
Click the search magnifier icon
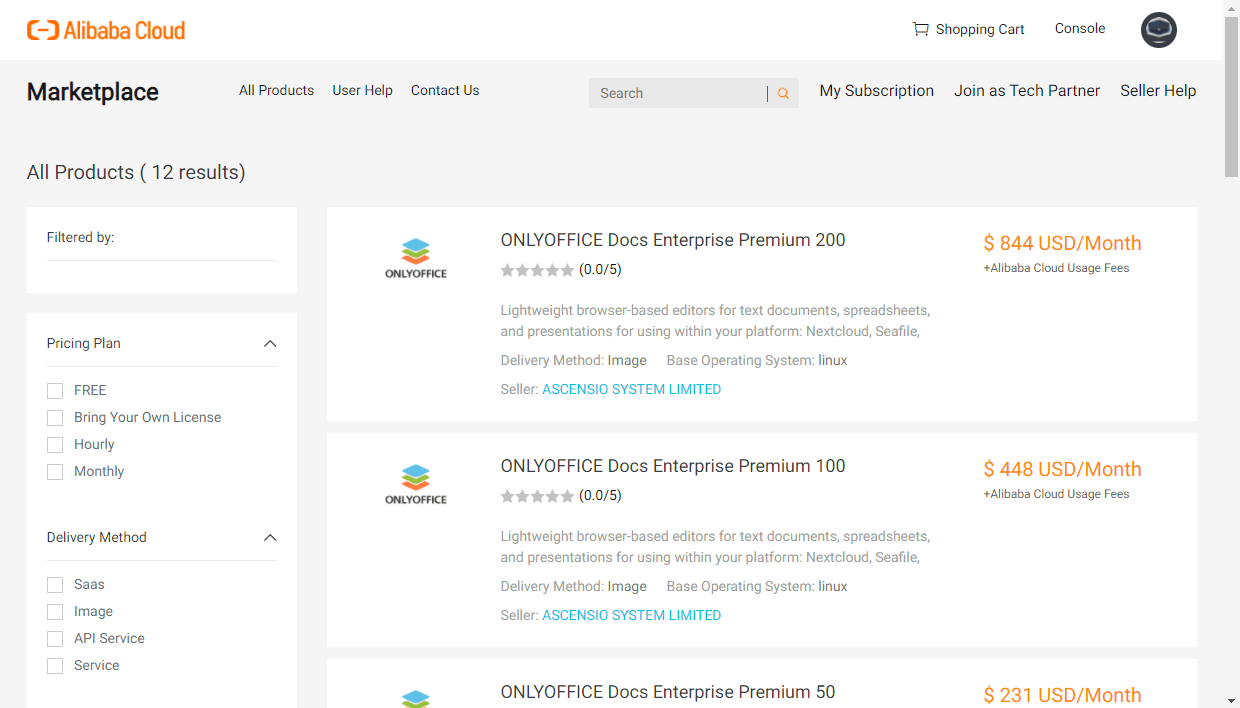782,92
